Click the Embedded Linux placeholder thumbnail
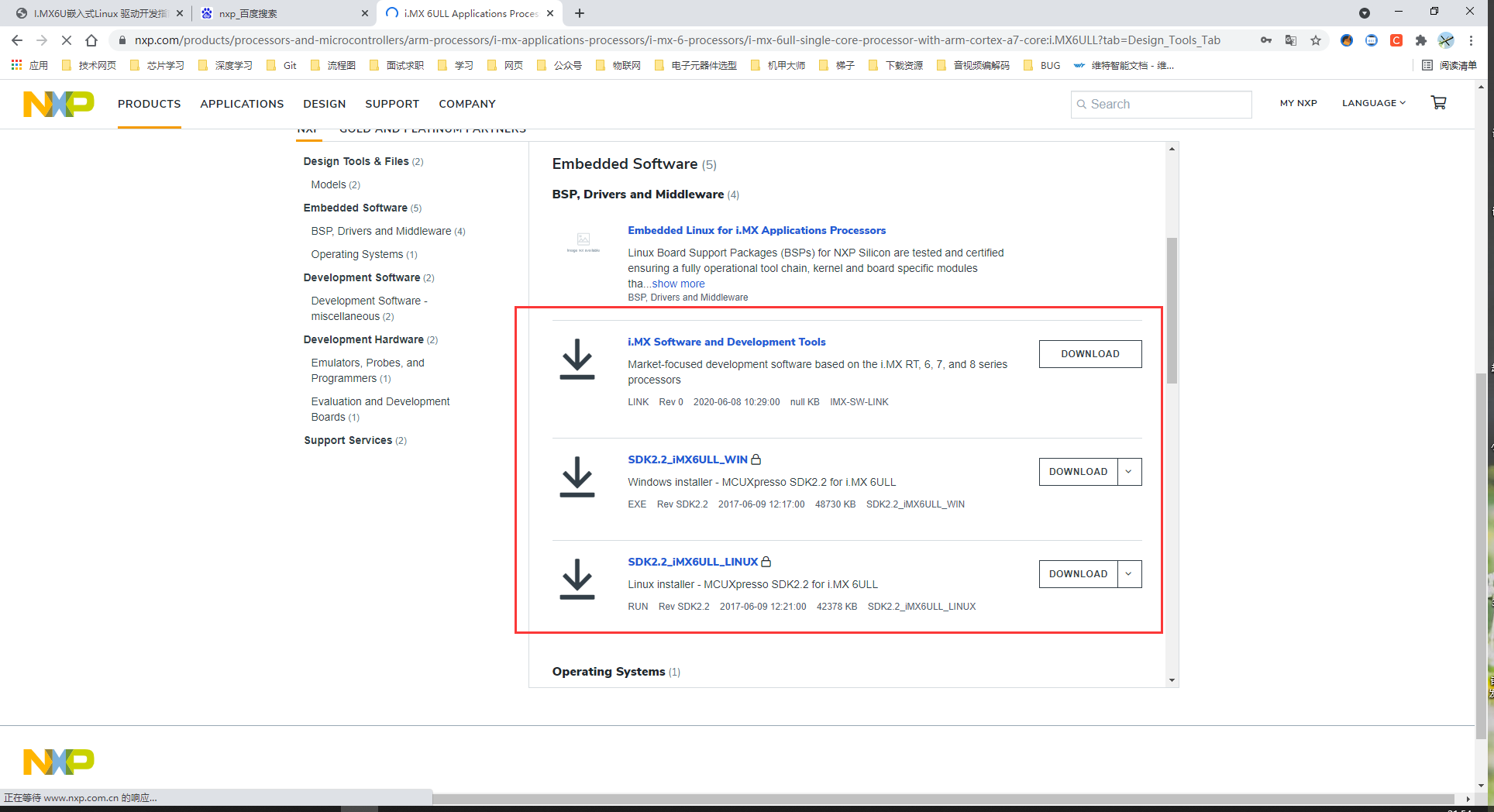 pyautogui.click(x=583, y=242)
